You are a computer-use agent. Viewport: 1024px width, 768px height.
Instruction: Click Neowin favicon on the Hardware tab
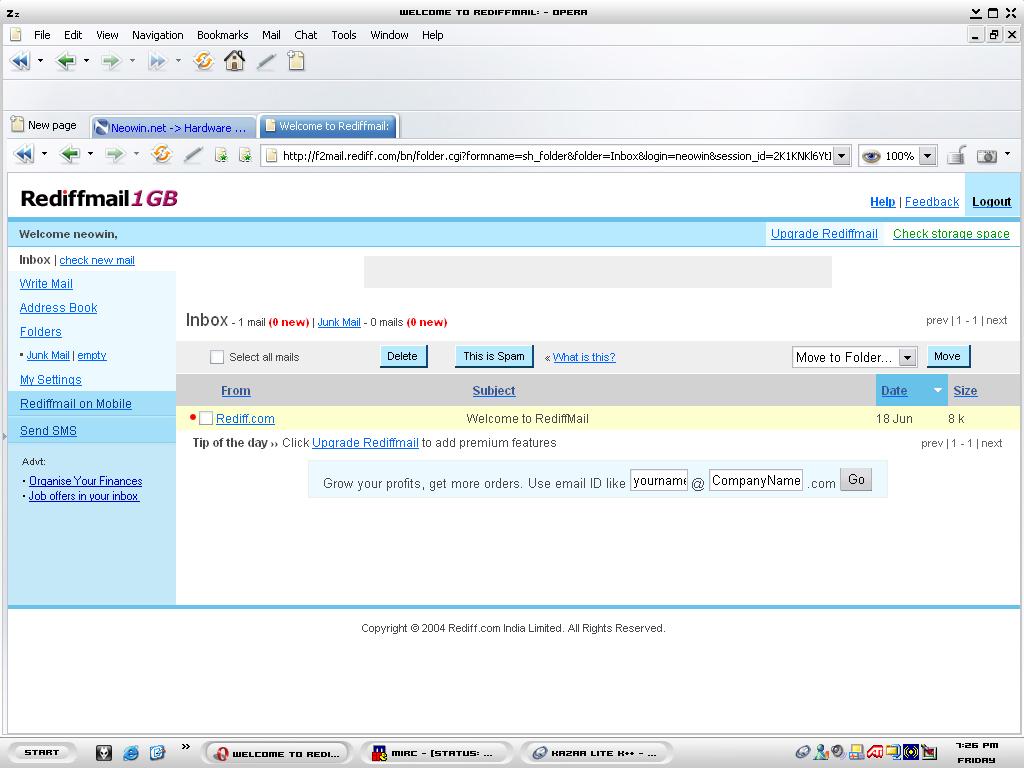[x=101, y=128]
